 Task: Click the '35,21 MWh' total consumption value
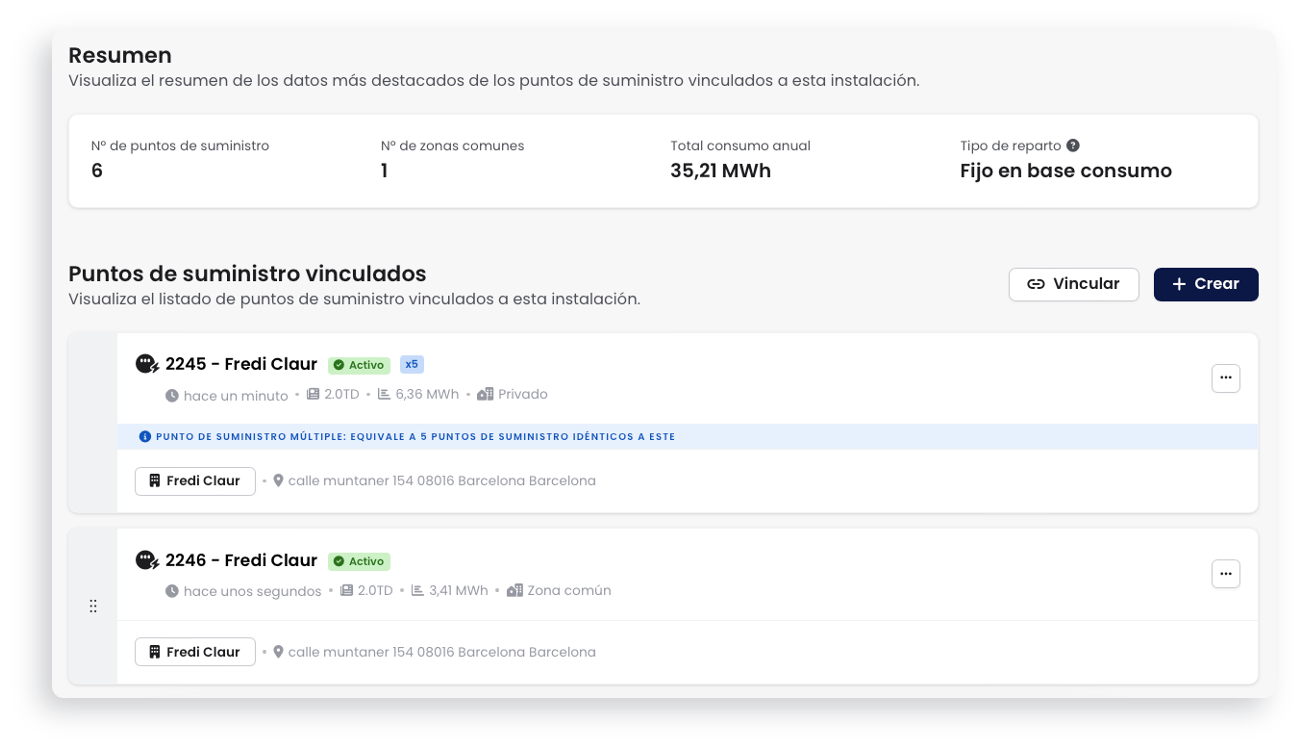click(721, 171)
